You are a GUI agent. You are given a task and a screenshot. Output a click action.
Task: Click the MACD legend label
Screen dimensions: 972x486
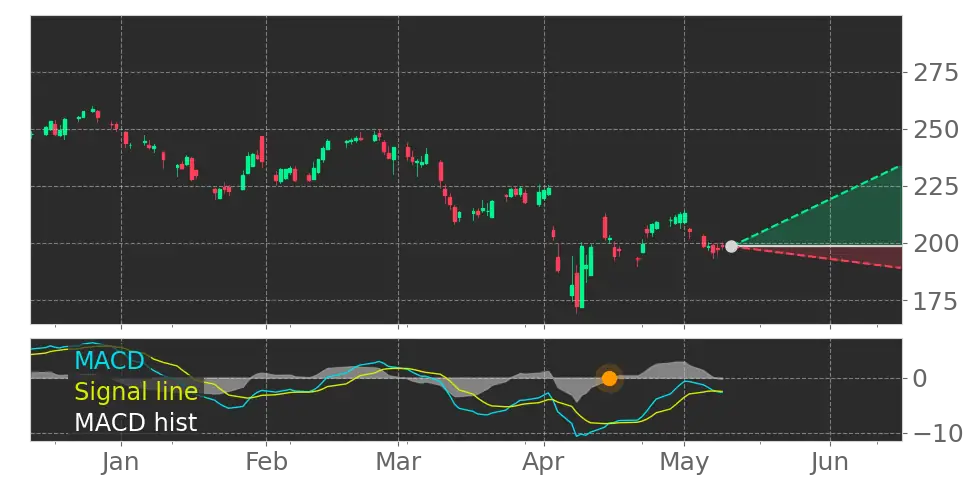109,360
